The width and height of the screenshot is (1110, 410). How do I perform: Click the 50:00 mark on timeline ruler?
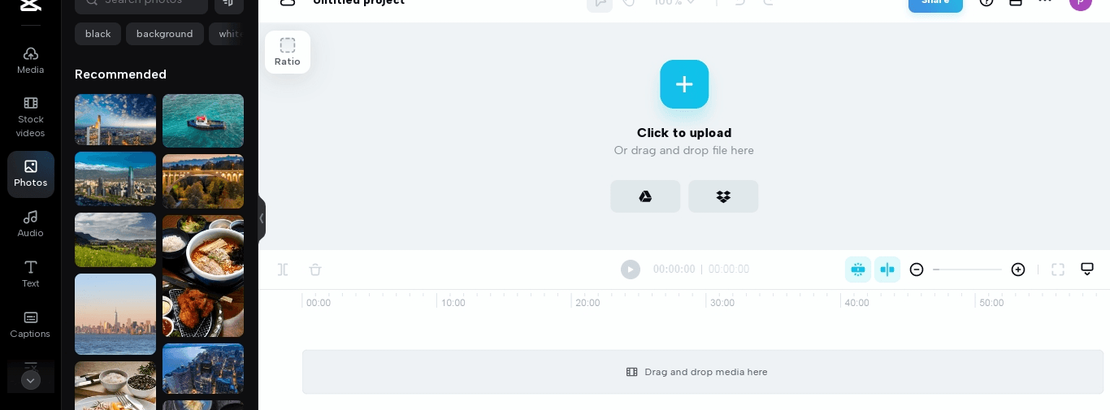pos(991,303)
